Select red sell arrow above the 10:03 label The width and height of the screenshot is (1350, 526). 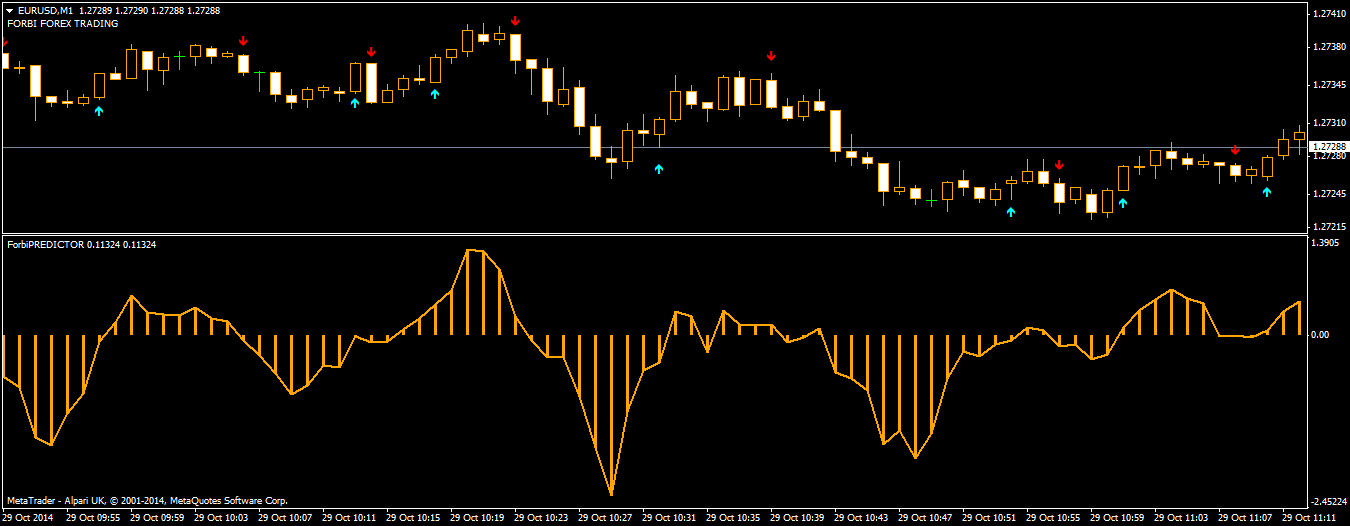[x=243, y=41]
